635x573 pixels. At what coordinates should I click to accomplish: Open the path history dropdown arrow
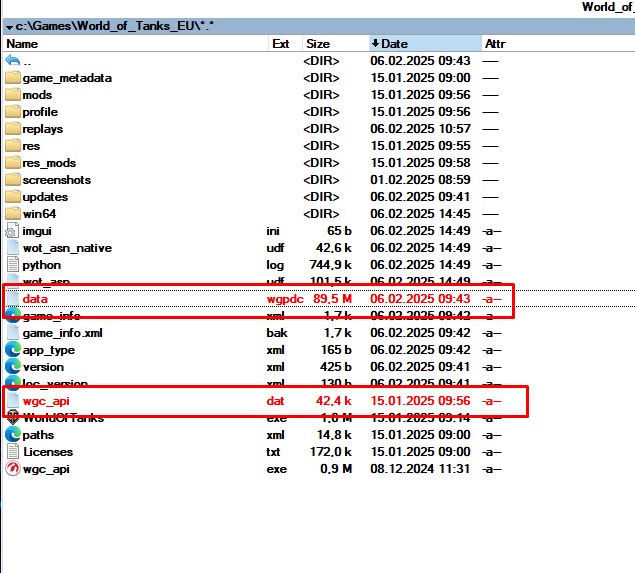pos(9,26)
